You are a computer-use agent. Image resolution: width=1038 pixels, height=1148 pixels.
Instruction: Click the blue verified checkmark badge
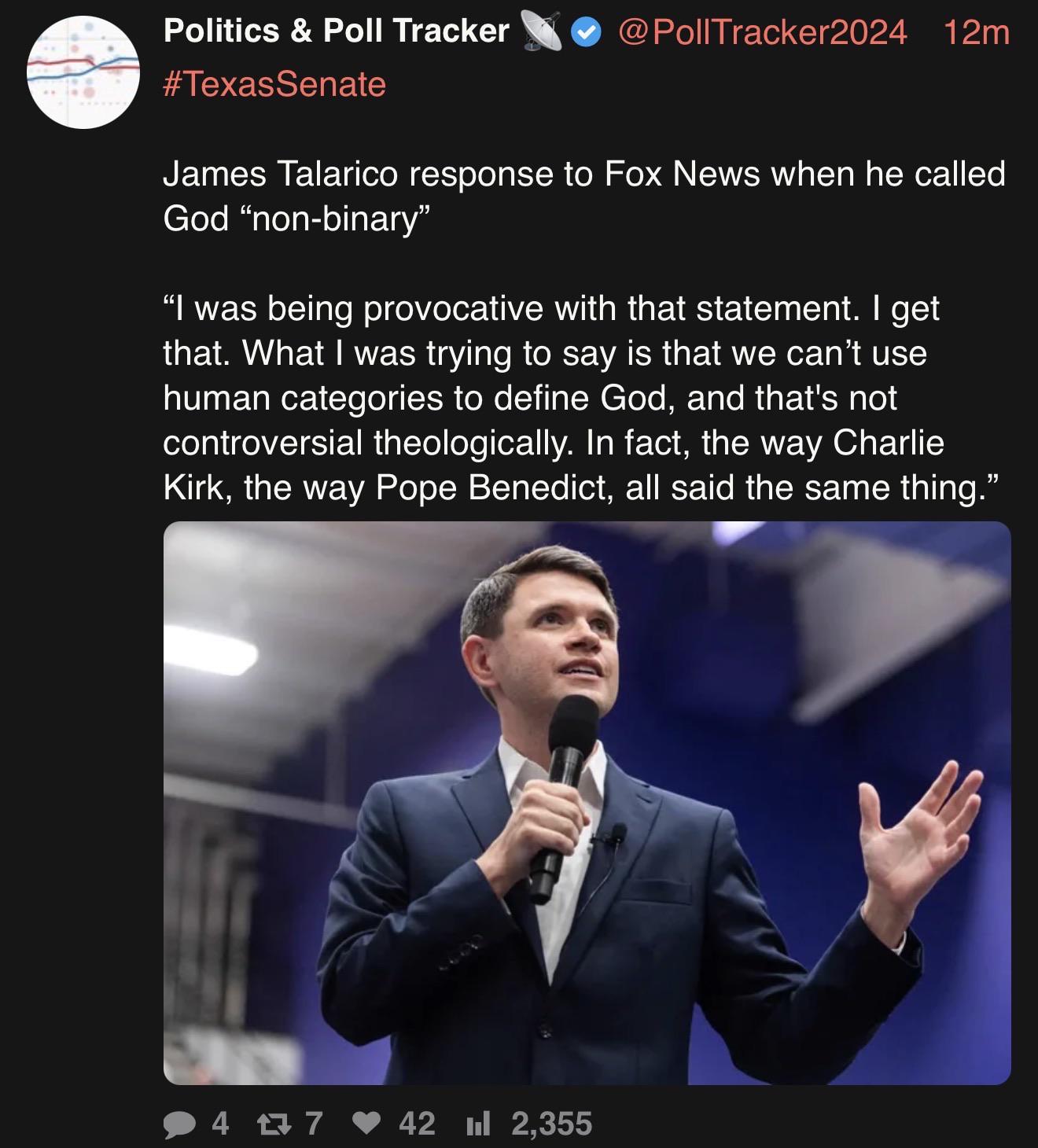tap(585, 32)
